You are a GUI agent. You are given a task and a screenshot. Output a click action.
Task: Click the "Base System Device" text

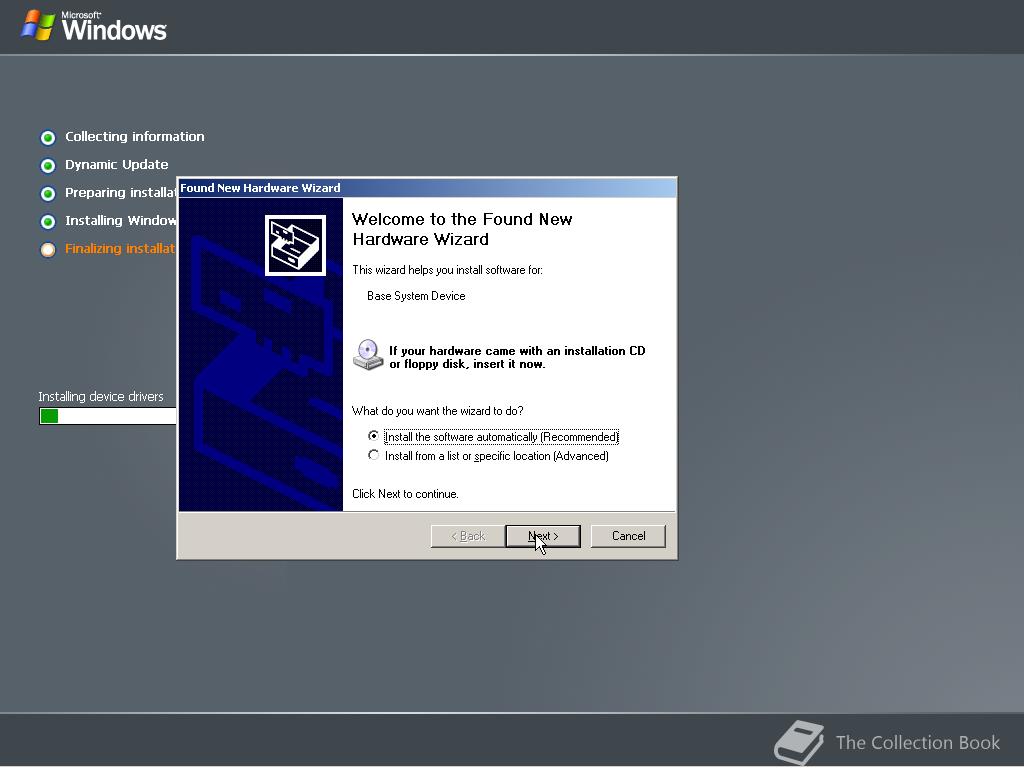[x=416, y=296]
